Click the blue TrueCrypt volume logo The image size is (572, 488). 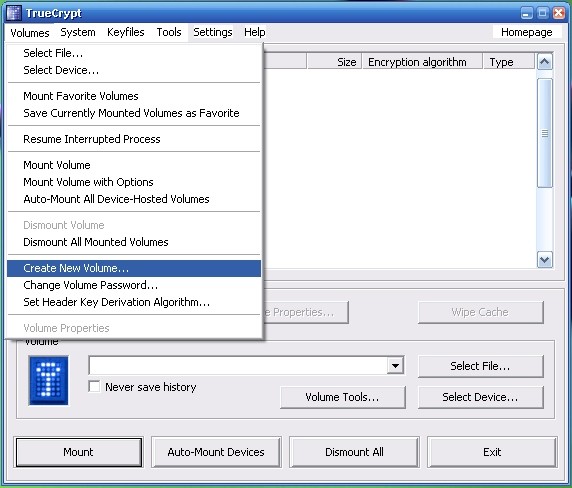[49, 380]
